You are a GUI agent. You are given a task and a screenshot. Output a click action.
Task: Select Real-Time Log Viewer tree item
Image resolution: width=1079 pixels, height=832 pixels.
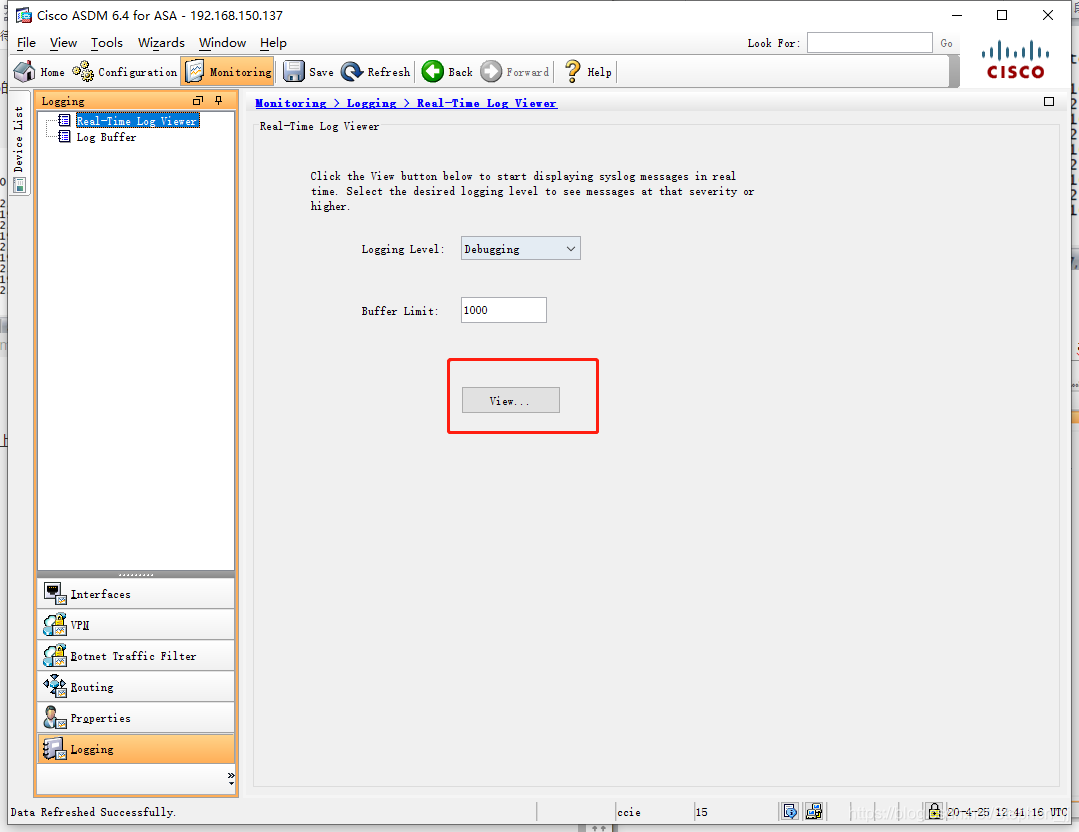point(137,120)
